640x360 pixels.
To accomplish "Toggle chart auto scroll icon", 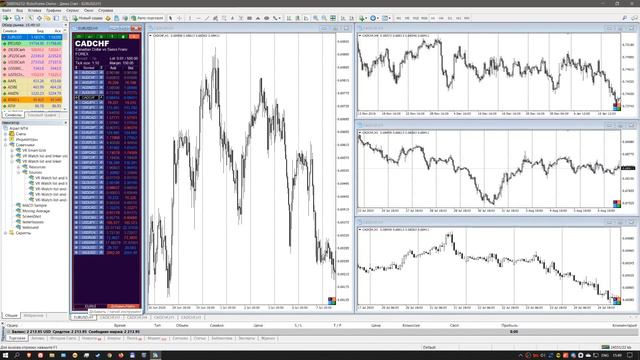I will point(343,18).
